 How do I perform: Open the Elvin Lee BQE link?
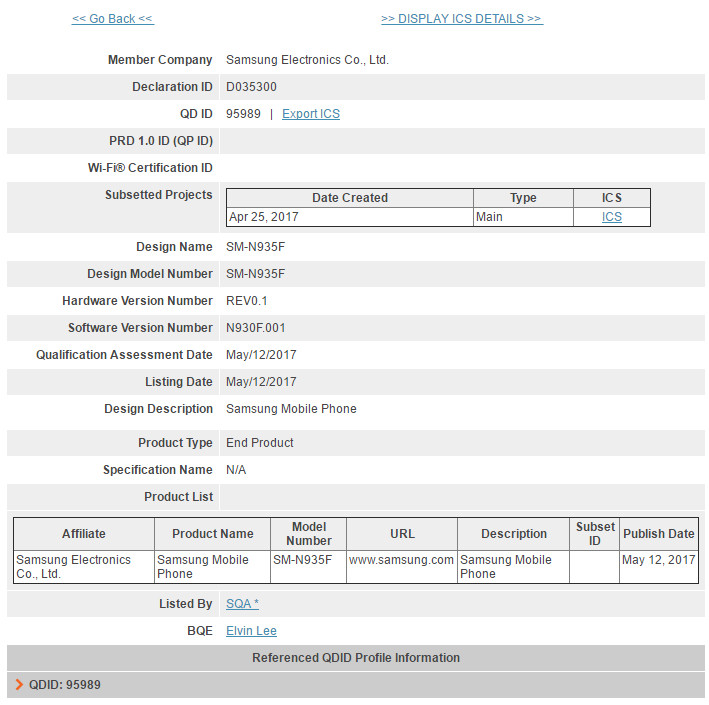251,631
